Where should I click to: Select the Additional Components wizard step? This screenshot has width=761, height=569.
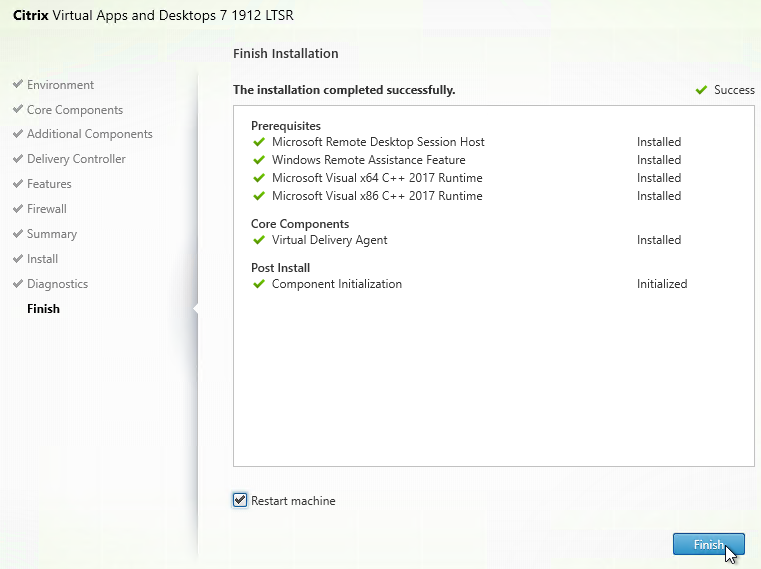tap(89, 134)
